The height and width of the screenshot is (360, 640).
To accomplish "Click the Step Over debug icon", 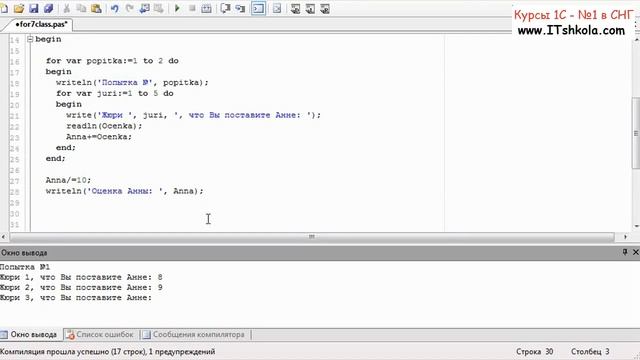I will [225, 9].
